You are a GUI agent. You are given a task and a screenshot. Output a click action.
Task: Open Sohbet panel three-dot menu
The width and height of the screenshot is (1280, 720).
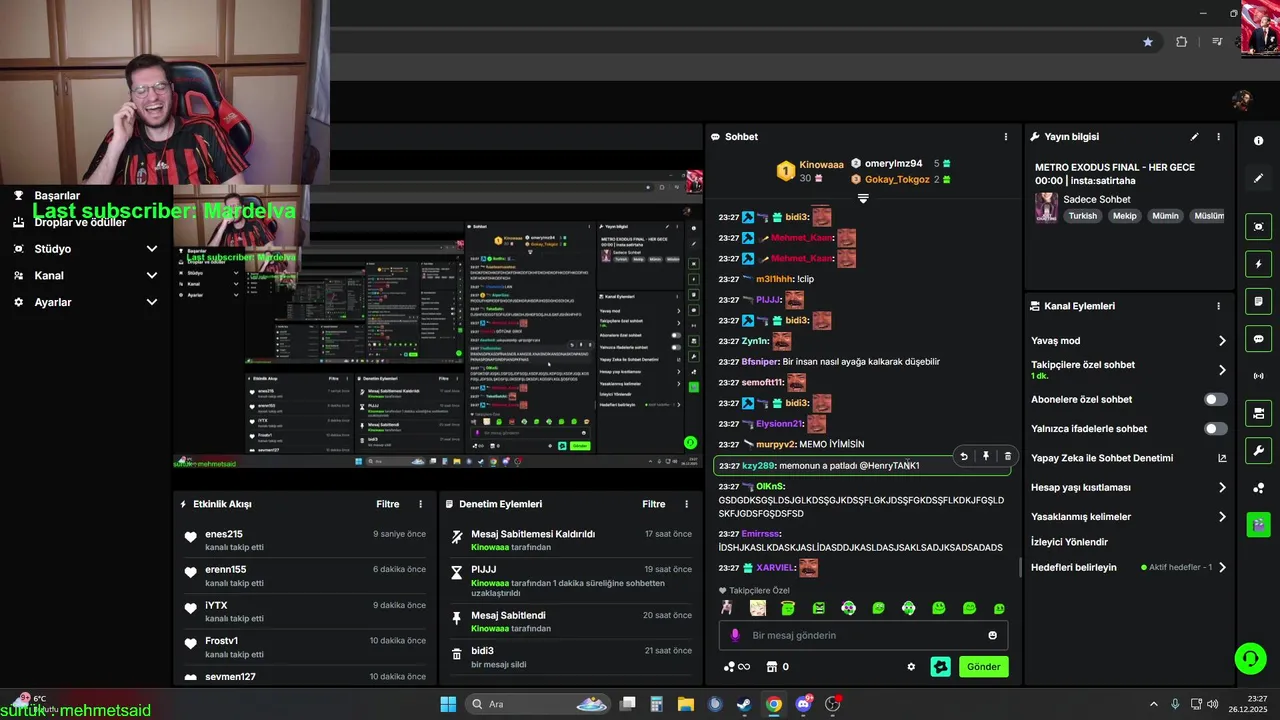(x=1006, y=137)
